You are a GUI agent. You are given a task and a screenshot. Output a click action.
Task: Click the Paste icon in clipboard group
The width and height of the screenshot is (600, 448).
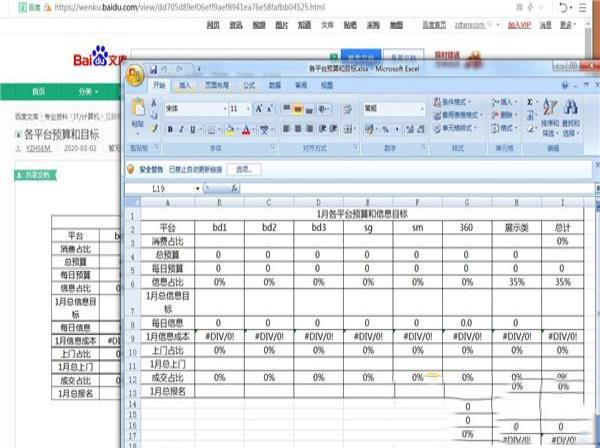[x=138, y=108]
